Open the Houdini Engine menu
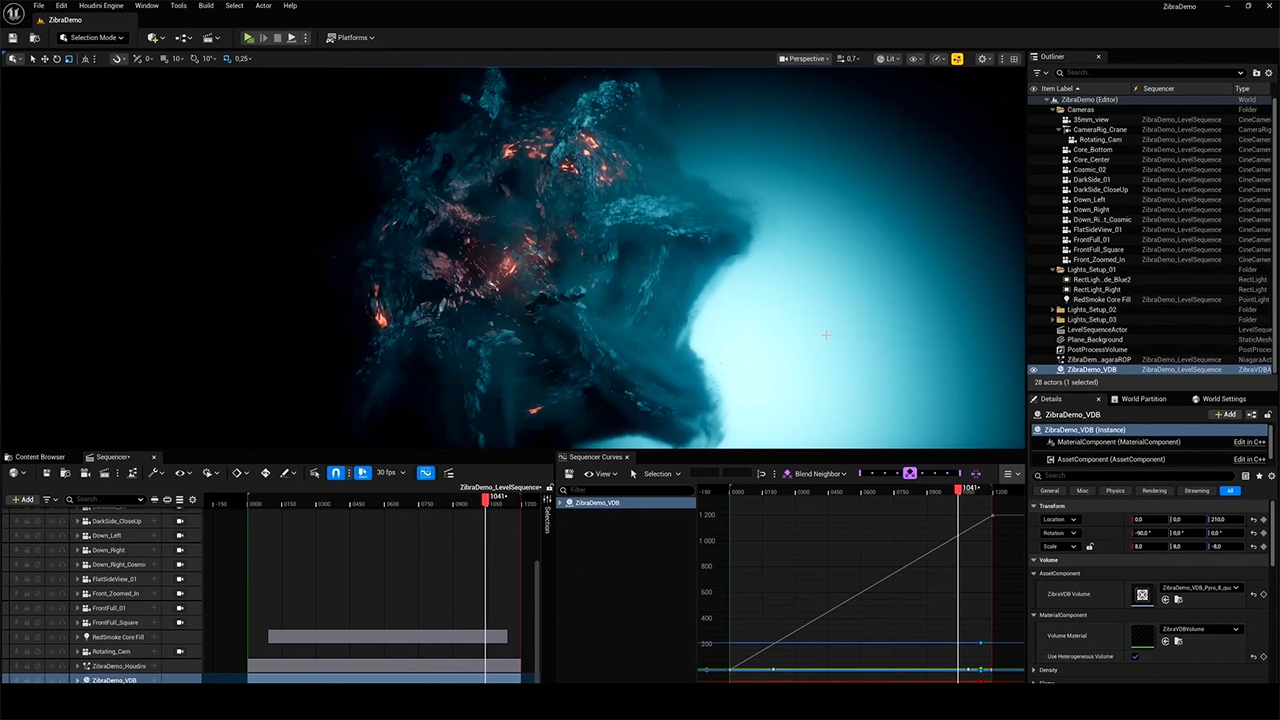 click(x=101, y=6)
